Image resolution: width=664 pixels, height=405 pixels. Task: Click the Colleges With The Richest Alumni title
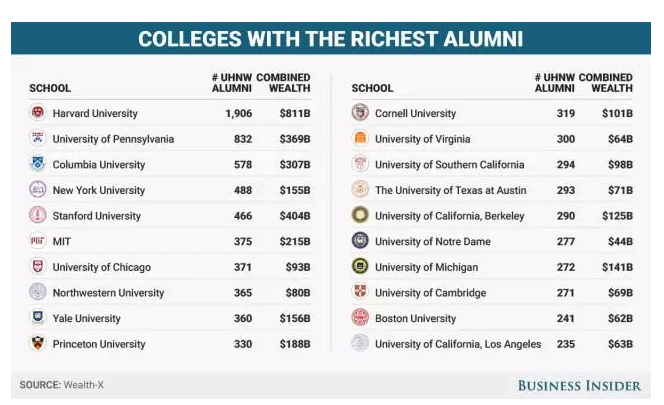click(x=331, y=39)
